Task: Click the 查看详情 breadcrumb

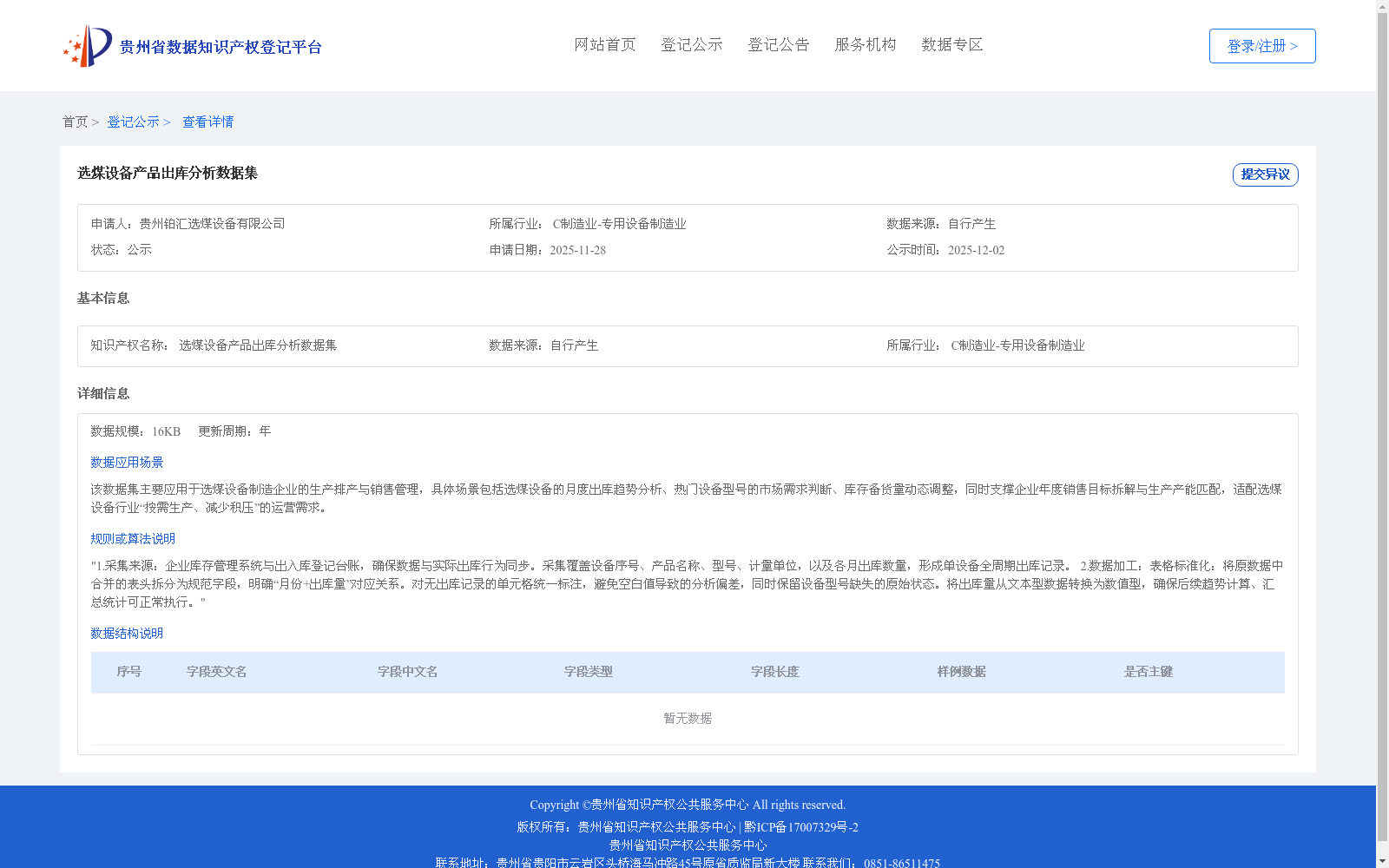Action: pos(208,122)
